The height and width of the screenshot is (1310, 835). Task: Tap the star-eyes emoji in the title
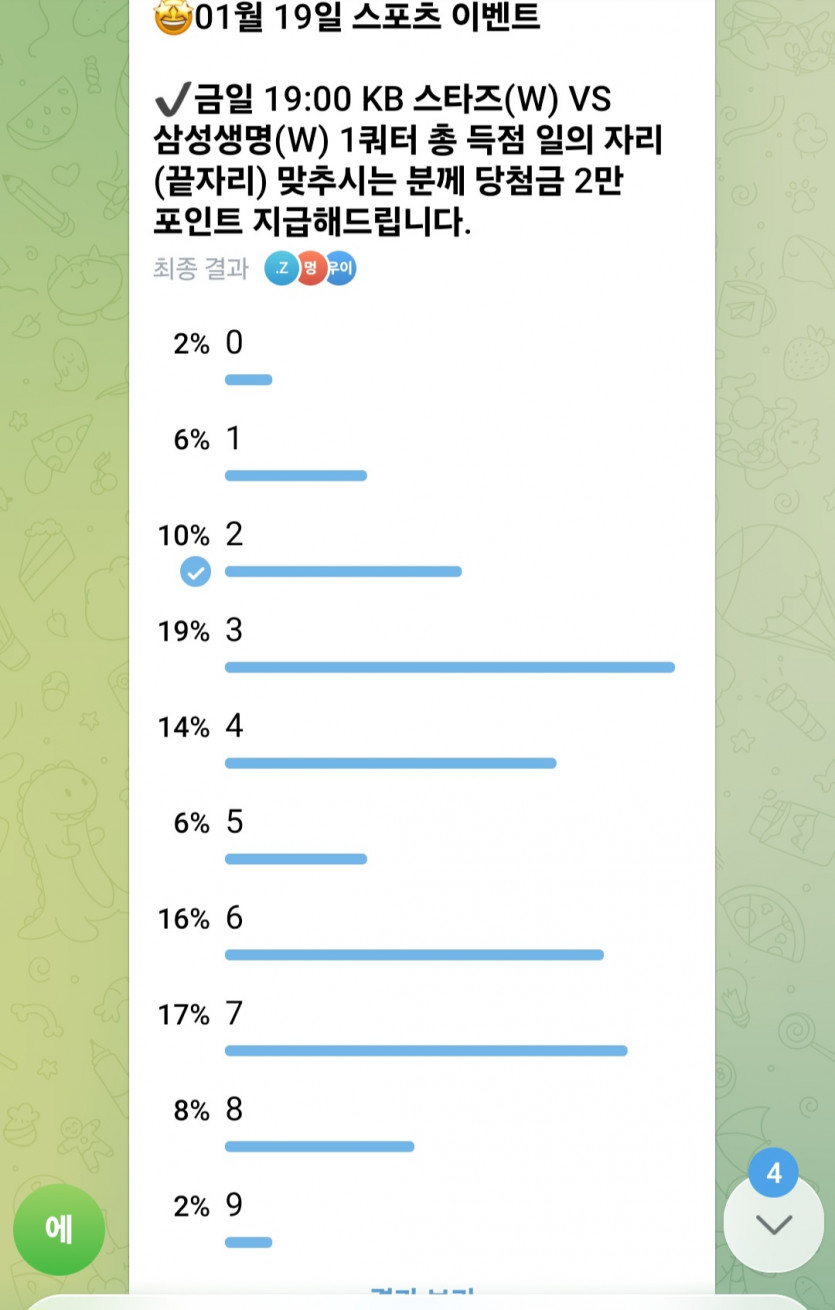172,17
